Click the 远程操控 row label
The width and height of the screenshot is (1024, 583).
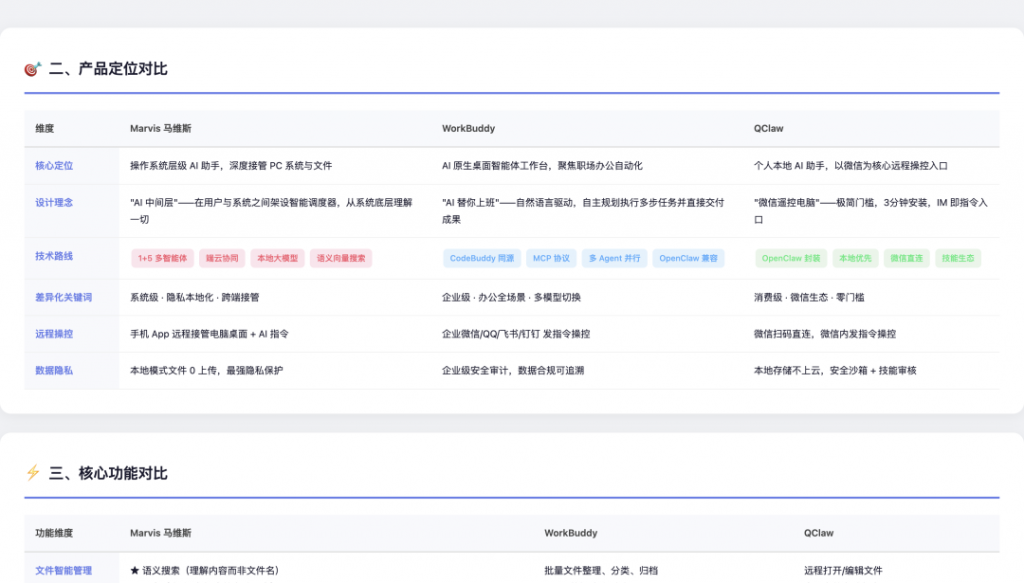pos(54,334)
